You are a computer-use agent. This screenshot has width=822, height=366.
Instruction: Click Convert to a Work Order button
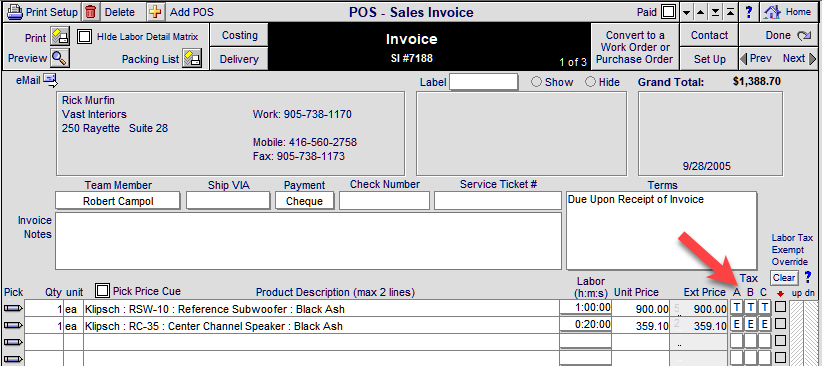click(635, 47)
